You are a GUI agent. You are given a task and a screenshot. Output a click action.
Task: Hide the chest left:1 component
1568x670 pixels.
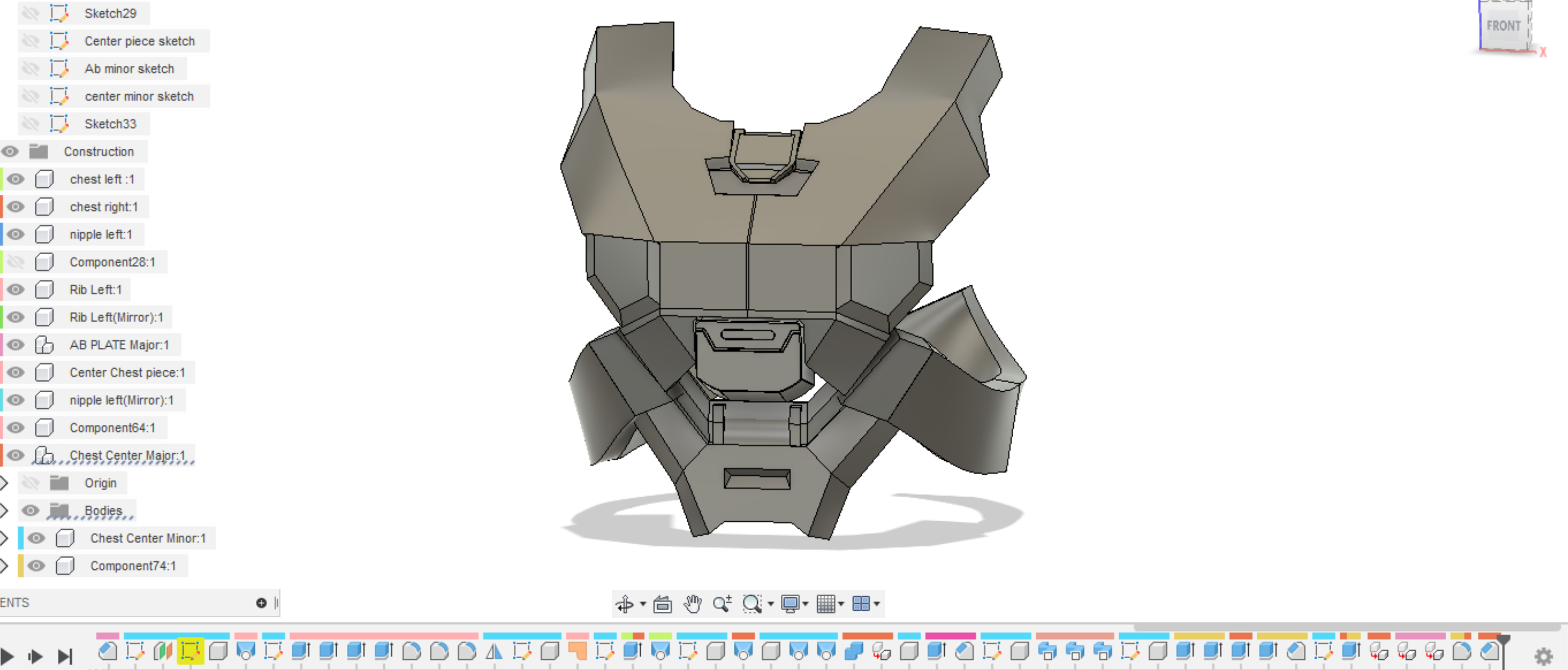tap(16, 179)
